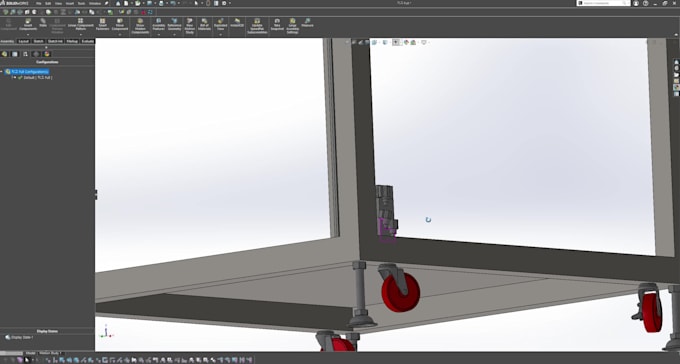680x364 pixels.
Task: Click the Print icon in title bar
Action: click(x=161, y=3)
